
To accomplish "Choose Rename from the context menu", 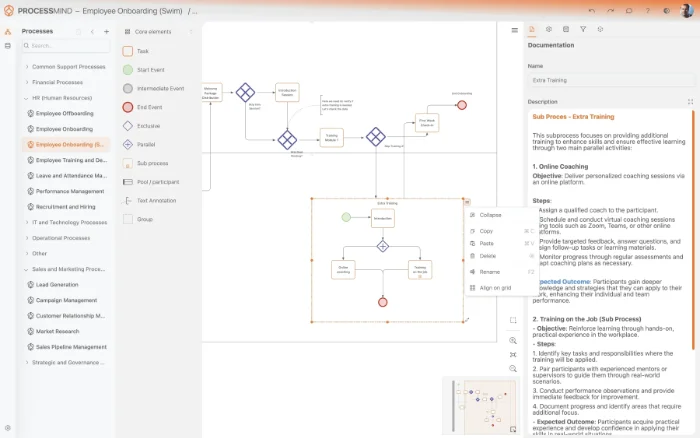I will [489, 272].
